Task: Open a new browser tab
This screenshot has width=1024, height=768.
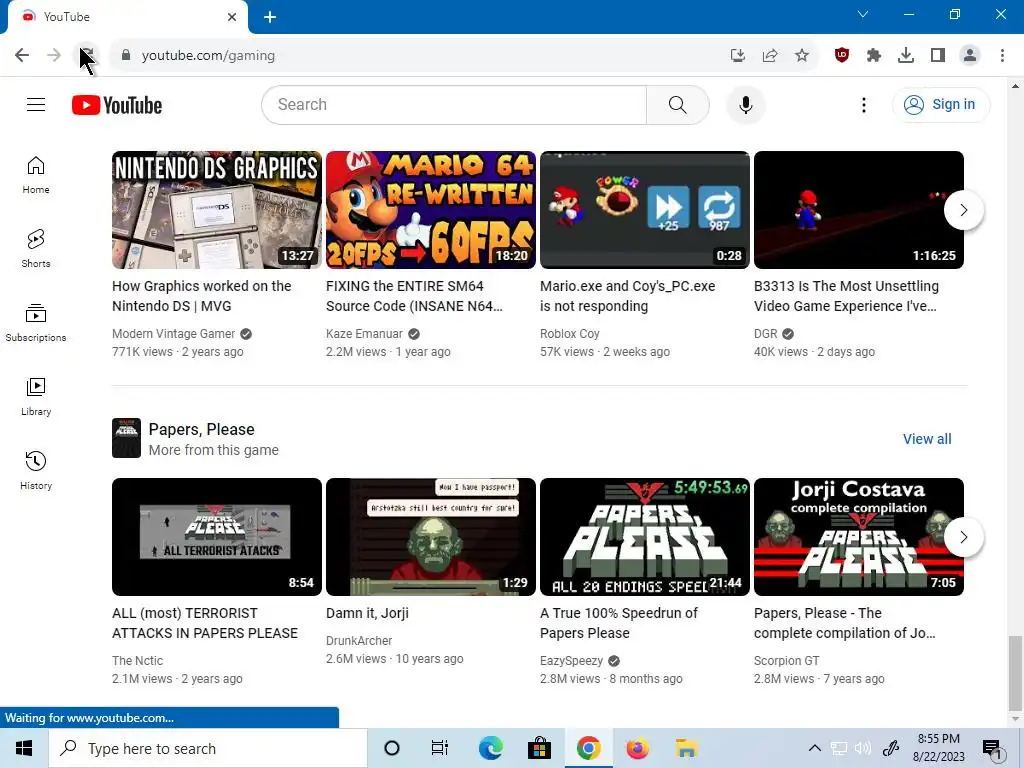Action: tap(270, 17)
